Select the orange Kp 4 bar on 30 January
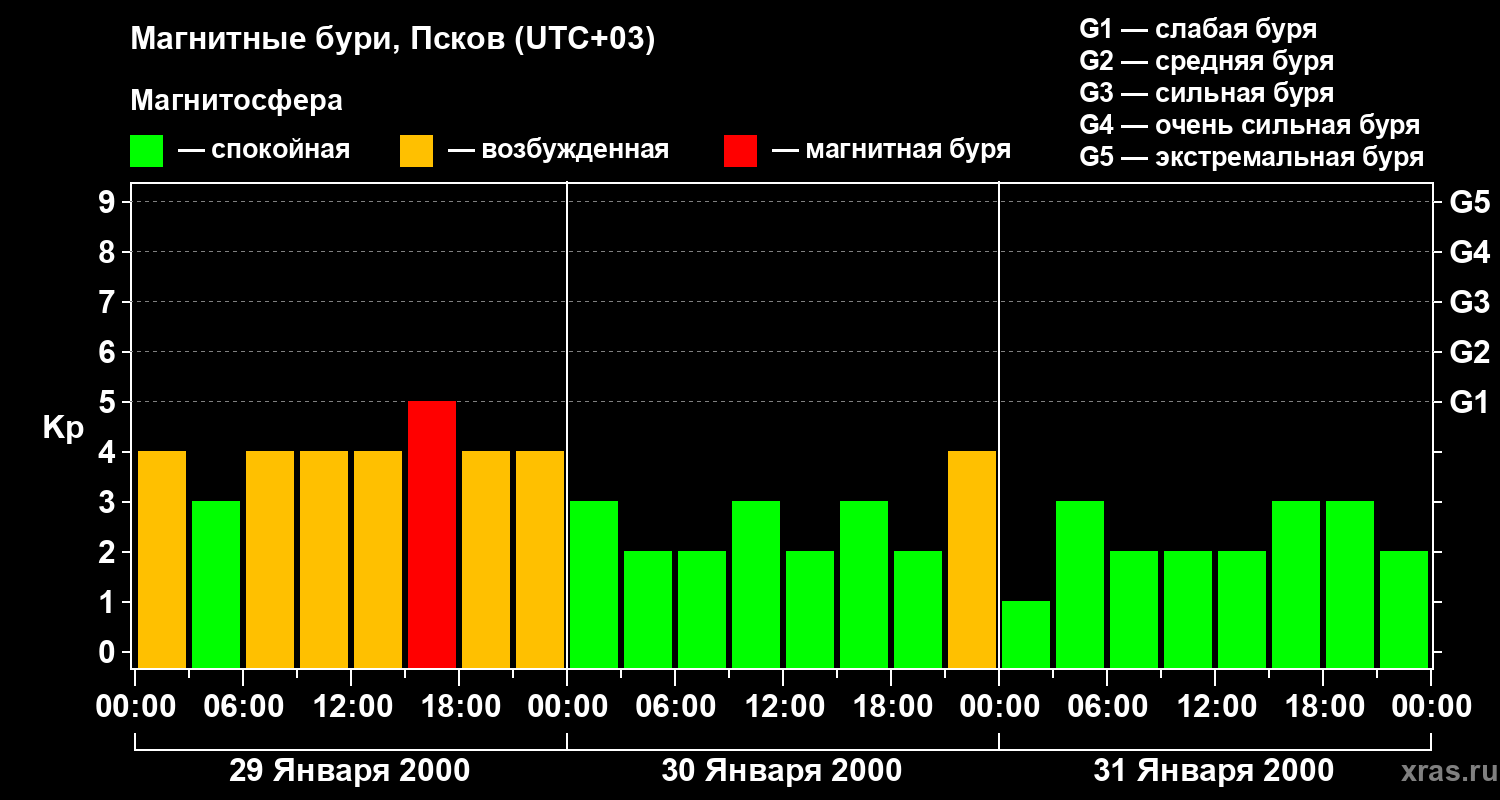The height and width of the screenshot is (800, 1500). pyautogui.click(x=972, y=560)
